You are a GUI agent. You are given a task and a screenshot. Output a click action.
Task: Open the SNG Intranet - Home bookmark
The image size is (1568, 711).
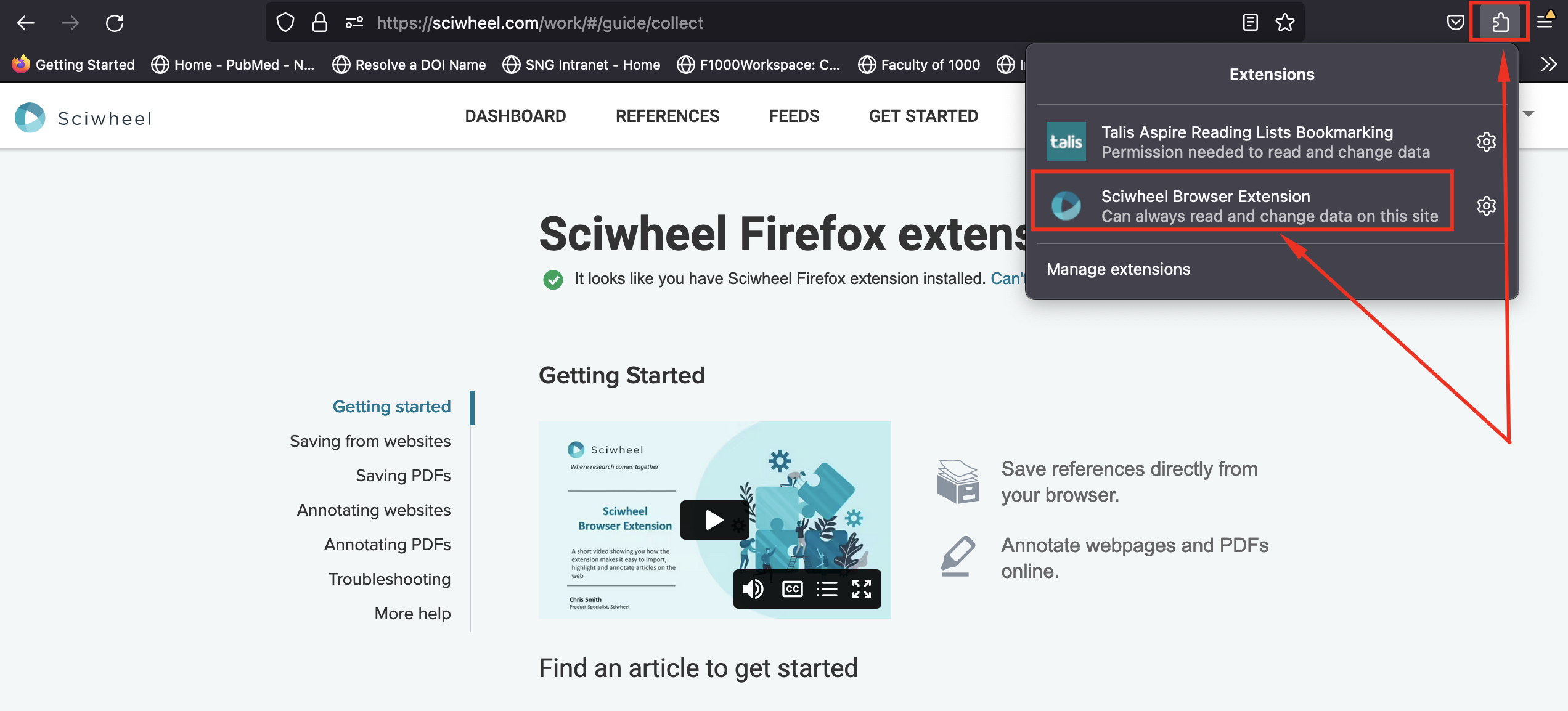coord(581,64)
